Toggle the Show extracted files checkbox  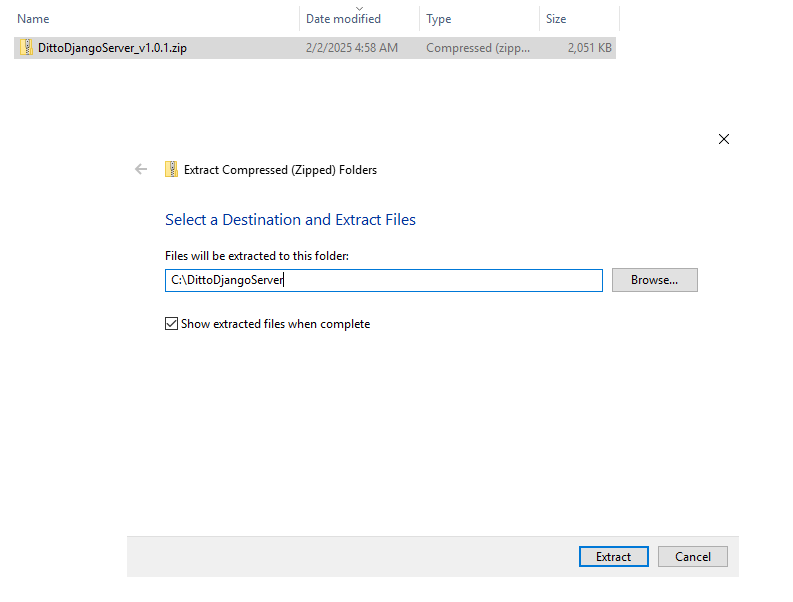coord(171,324)
